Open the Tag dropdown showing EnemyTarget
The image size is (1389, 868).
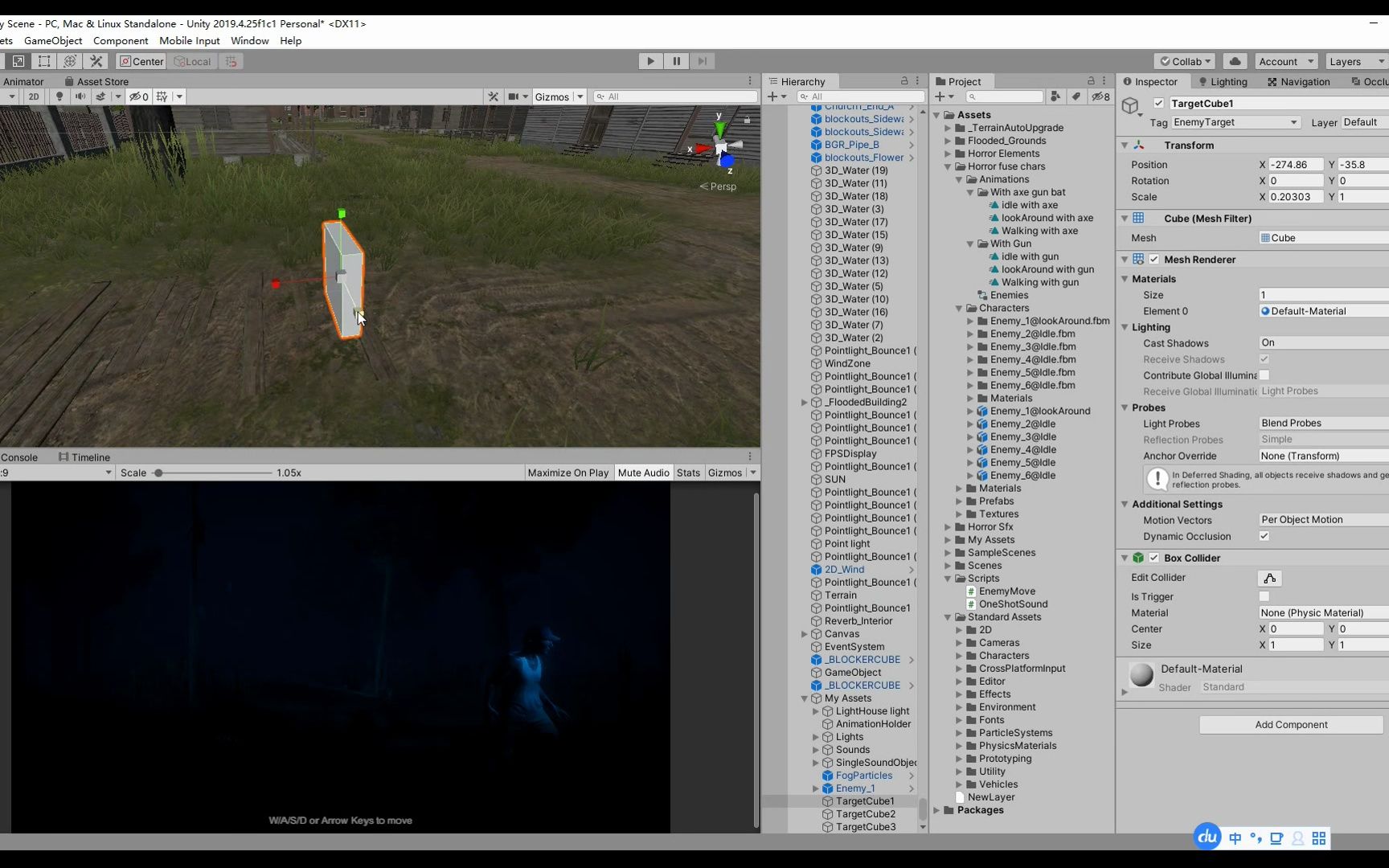pyautogui.click(x=1235, y=122)
